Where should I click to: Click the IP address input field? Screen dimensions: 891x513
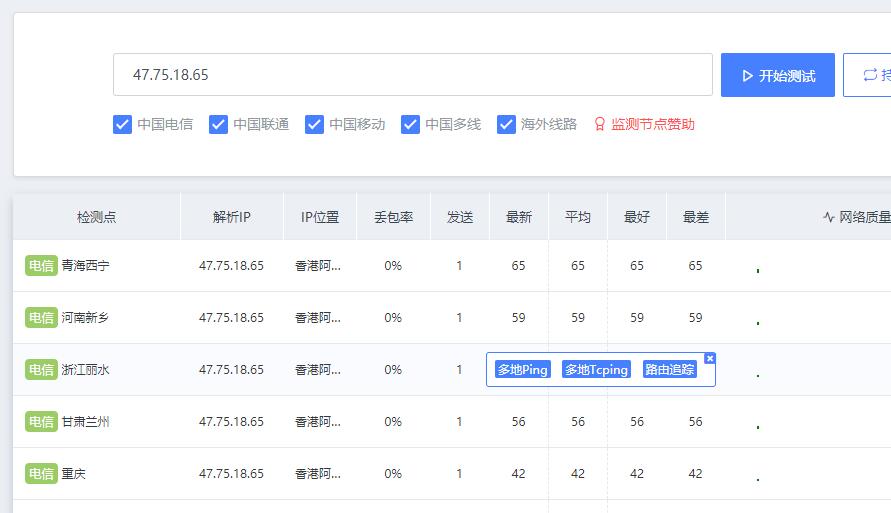pyautogui.click(x=413, y=74)
